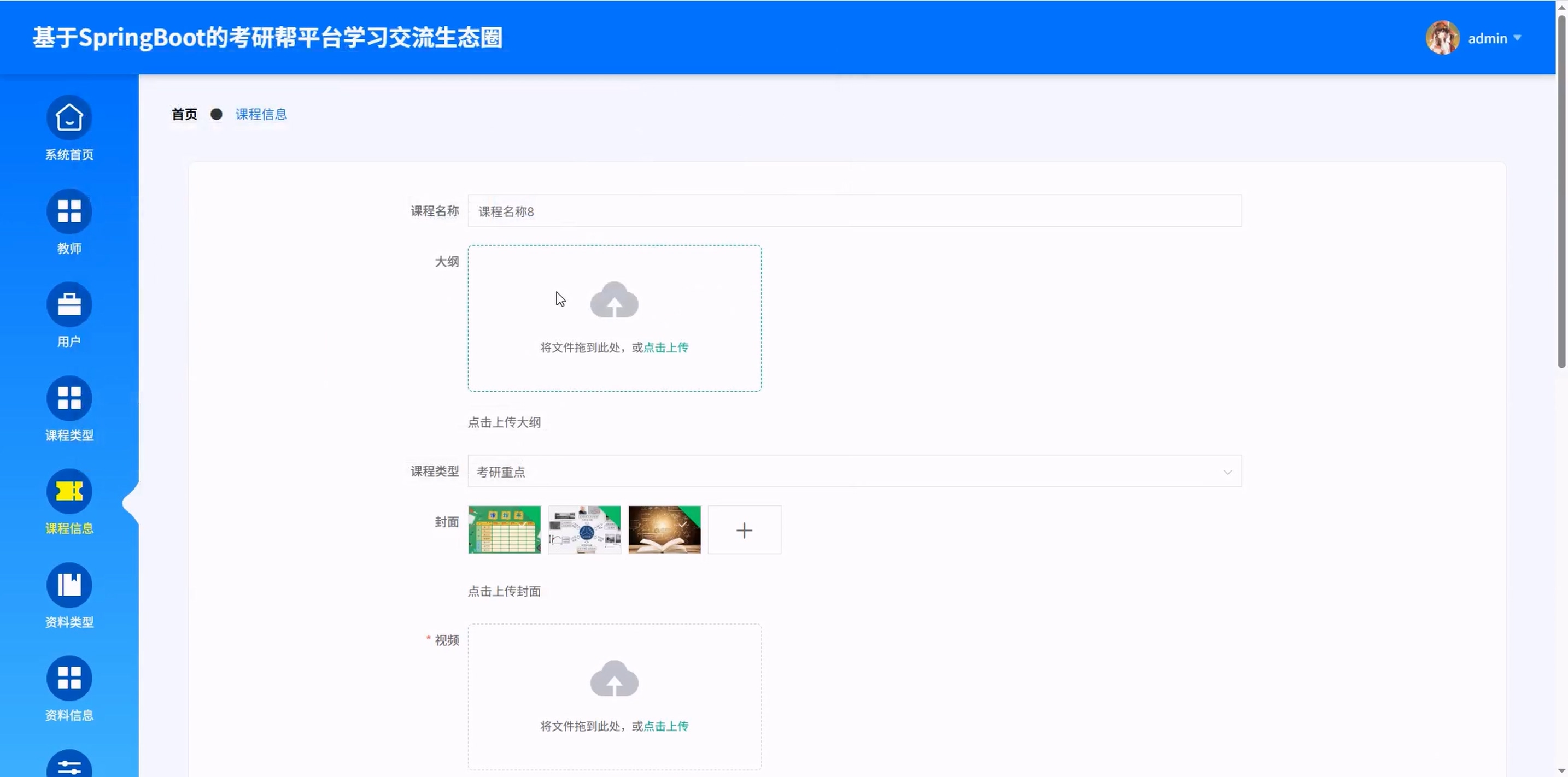Click the sliders icon at sidebar bottom

[x=69, y=766]
